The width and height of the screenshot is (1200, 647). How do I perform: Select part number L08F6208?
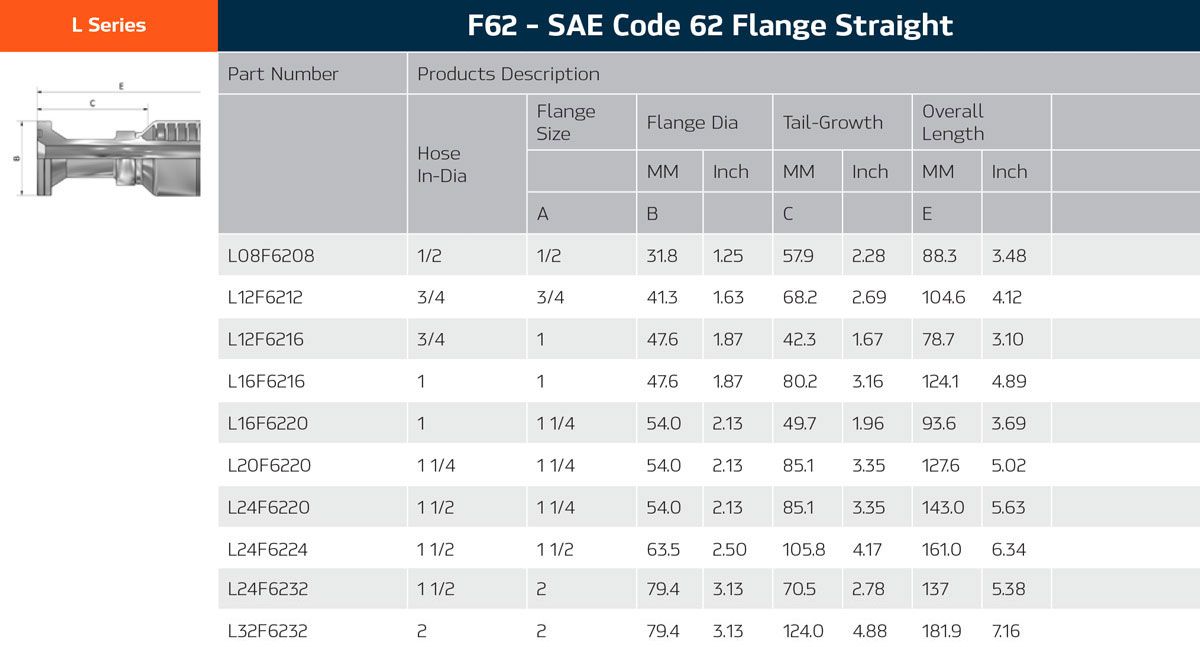pyautogui.click(x=271, y=256)
